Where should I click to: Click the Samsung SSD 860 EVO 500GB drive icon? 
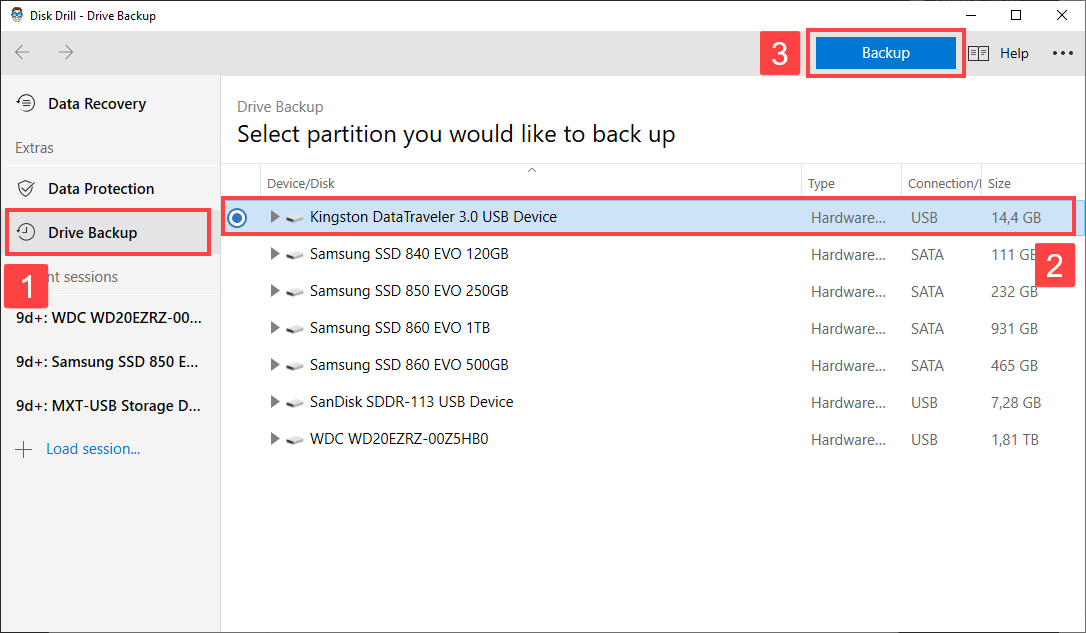[294, 366]
